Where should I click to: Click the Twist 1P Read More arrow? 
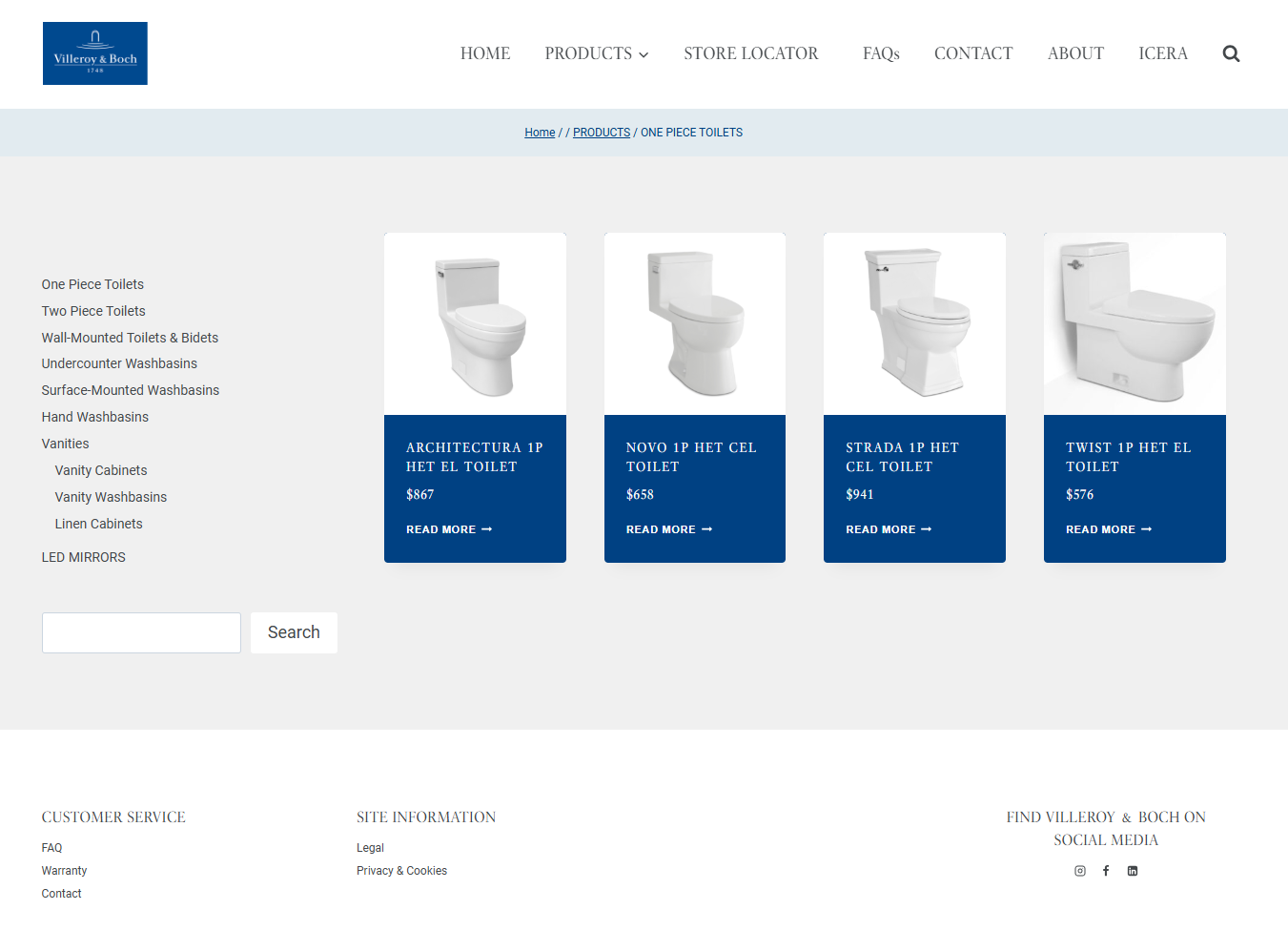coord(1146,529)
